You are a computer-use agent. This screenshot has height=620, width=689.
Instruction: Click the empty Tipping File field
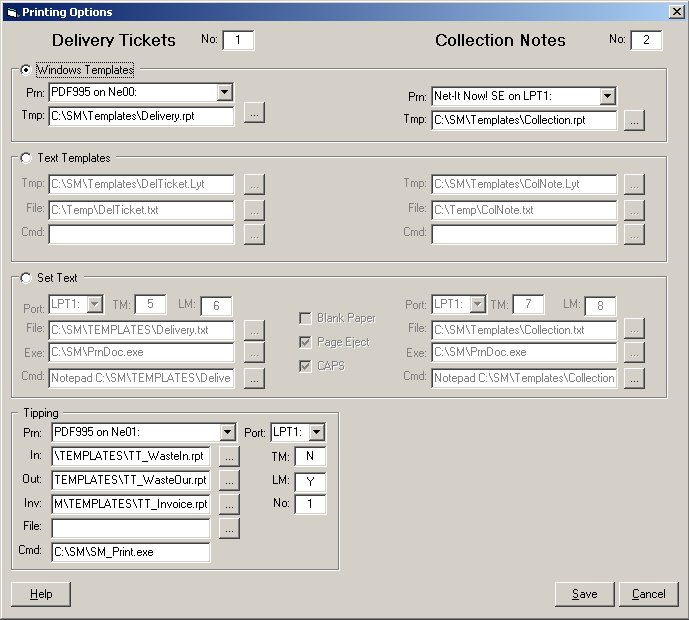(x=131, y=528)
